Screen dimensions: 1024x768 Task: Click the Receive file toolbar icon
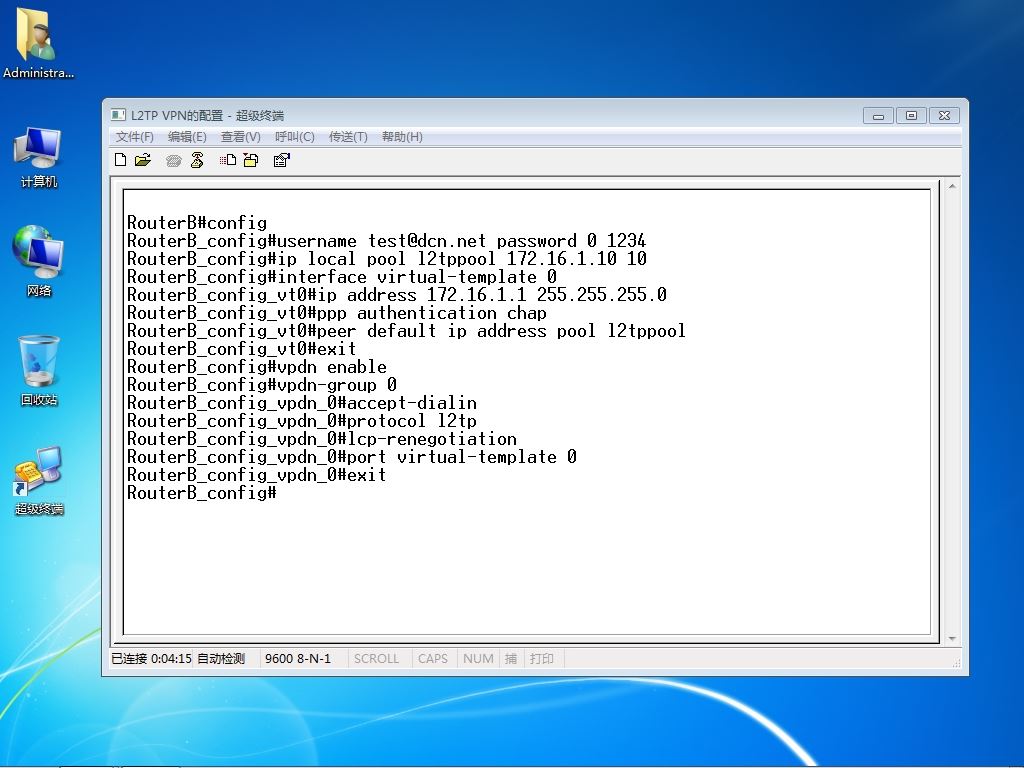(251, 160)
